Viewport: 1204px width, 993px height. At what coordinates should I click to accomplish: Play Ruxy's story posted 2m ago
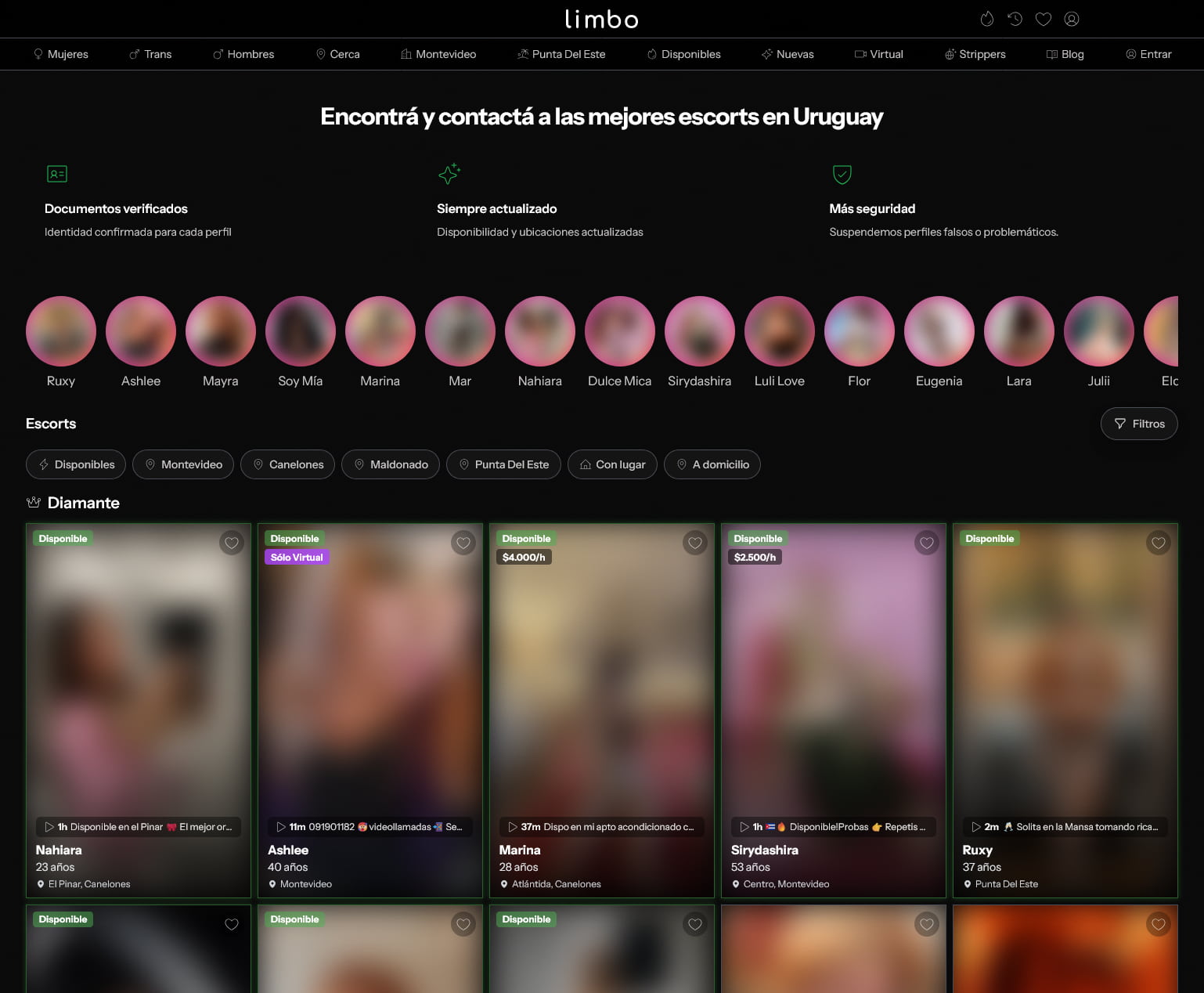pos(1065,827)
